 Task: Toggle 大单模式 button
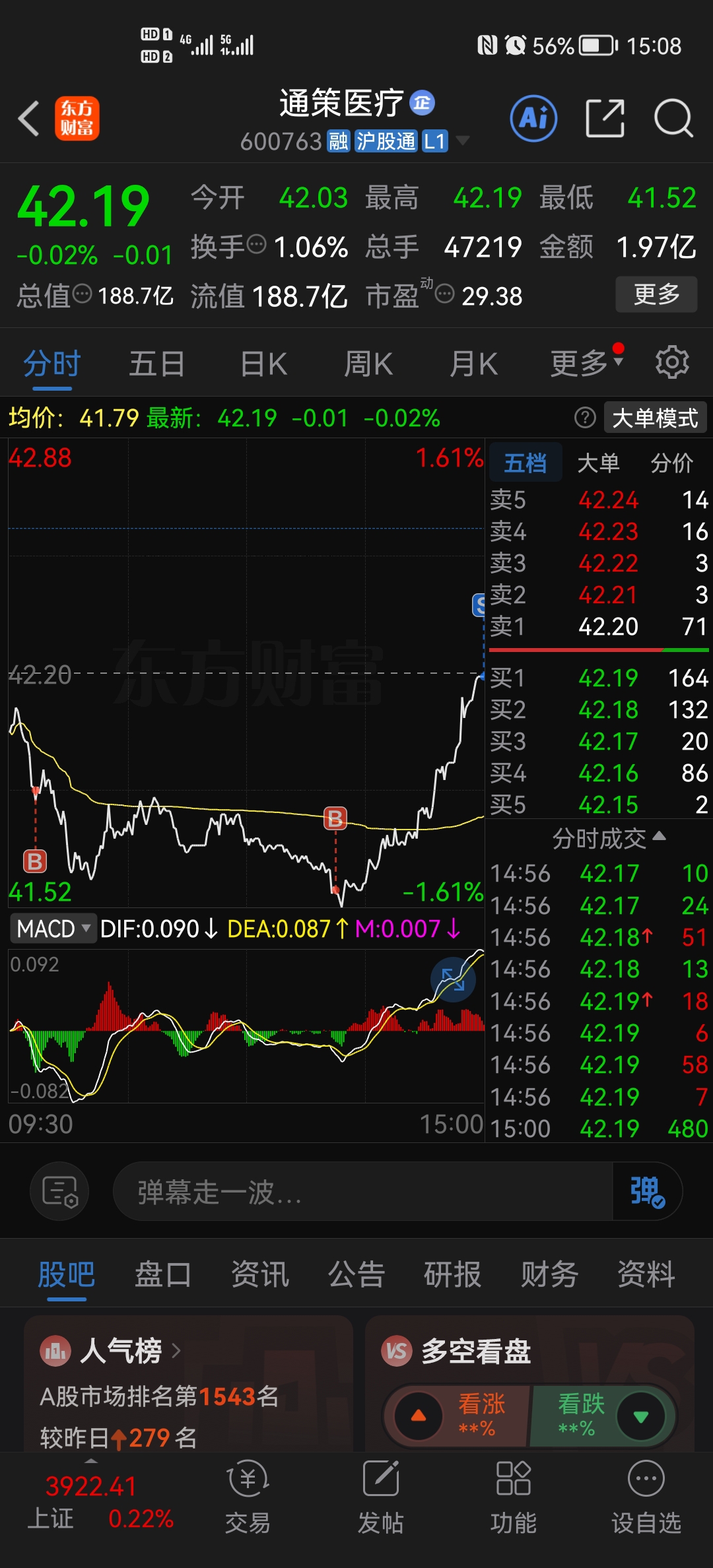(x=655, y=418)
